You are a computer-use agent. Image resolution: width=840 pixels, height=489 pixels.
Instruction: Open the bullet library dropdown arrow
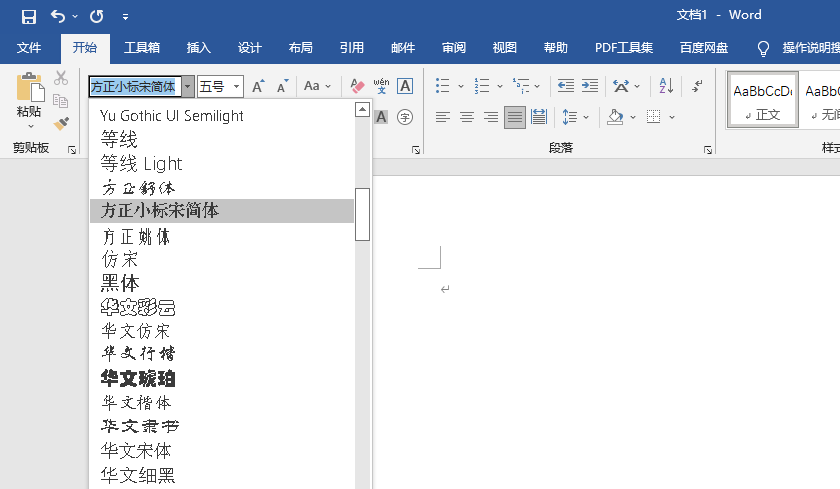[461, 86]
